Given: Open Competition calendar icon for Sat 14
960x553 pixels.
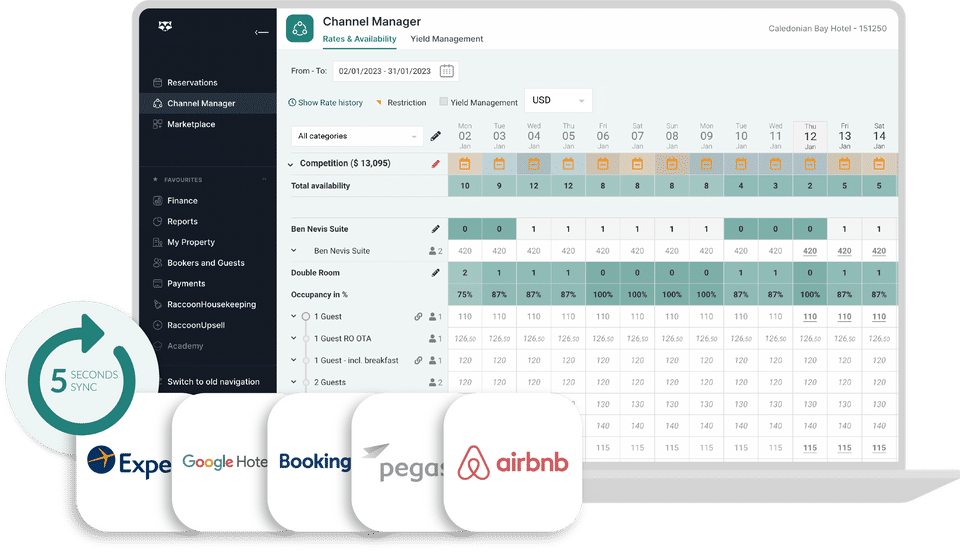Looking at the screenshot, I should [x=879, y=164].
